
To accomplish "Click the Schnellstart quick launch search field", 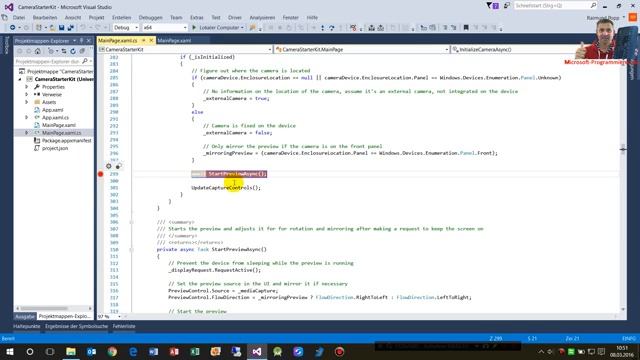I will pyautogui.click(x=555, y=5).
